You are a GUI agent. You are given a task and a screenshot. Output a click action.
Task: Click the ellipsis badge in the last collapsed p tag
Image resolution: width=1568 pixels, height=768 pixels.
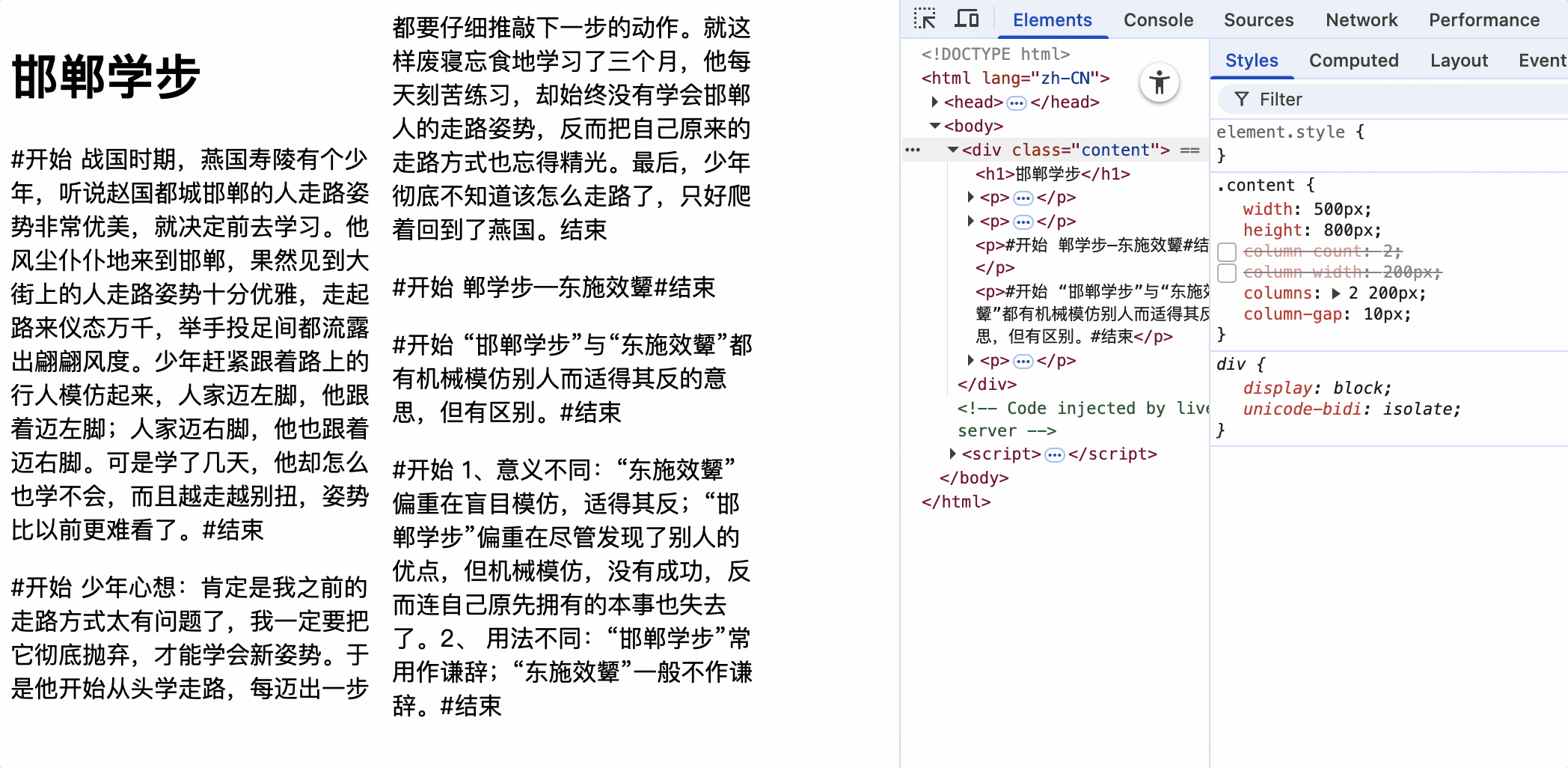click(x=1023, y=361)
